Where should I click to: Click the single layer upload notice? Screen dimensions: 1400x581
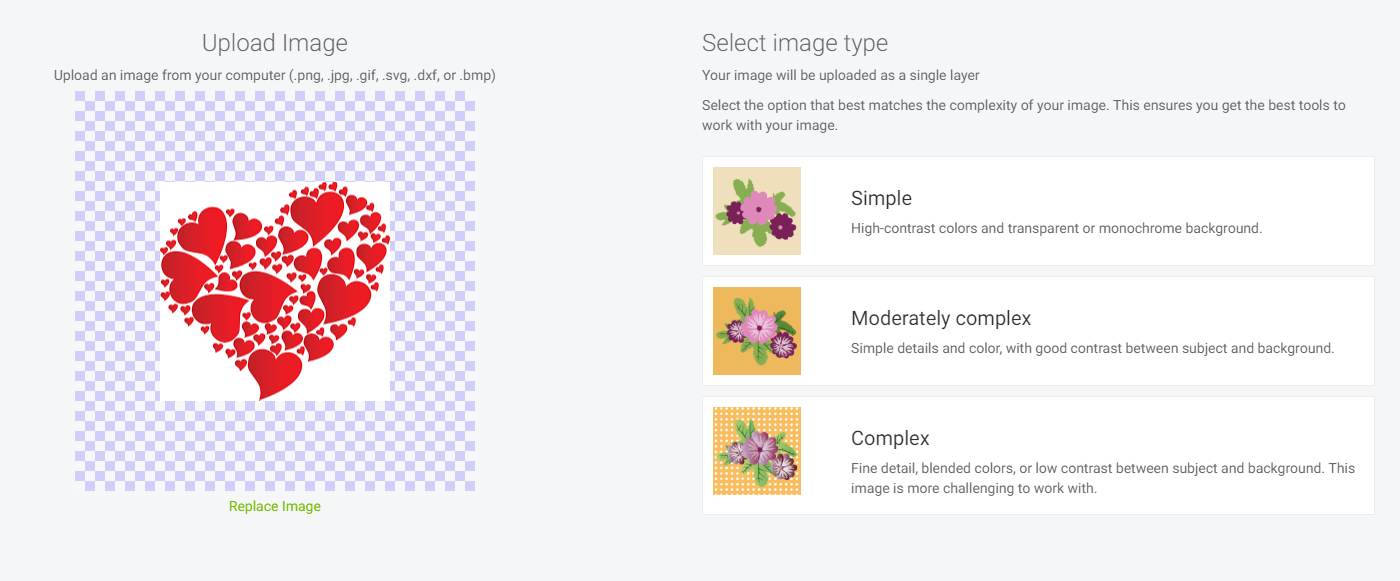point(840,75)
